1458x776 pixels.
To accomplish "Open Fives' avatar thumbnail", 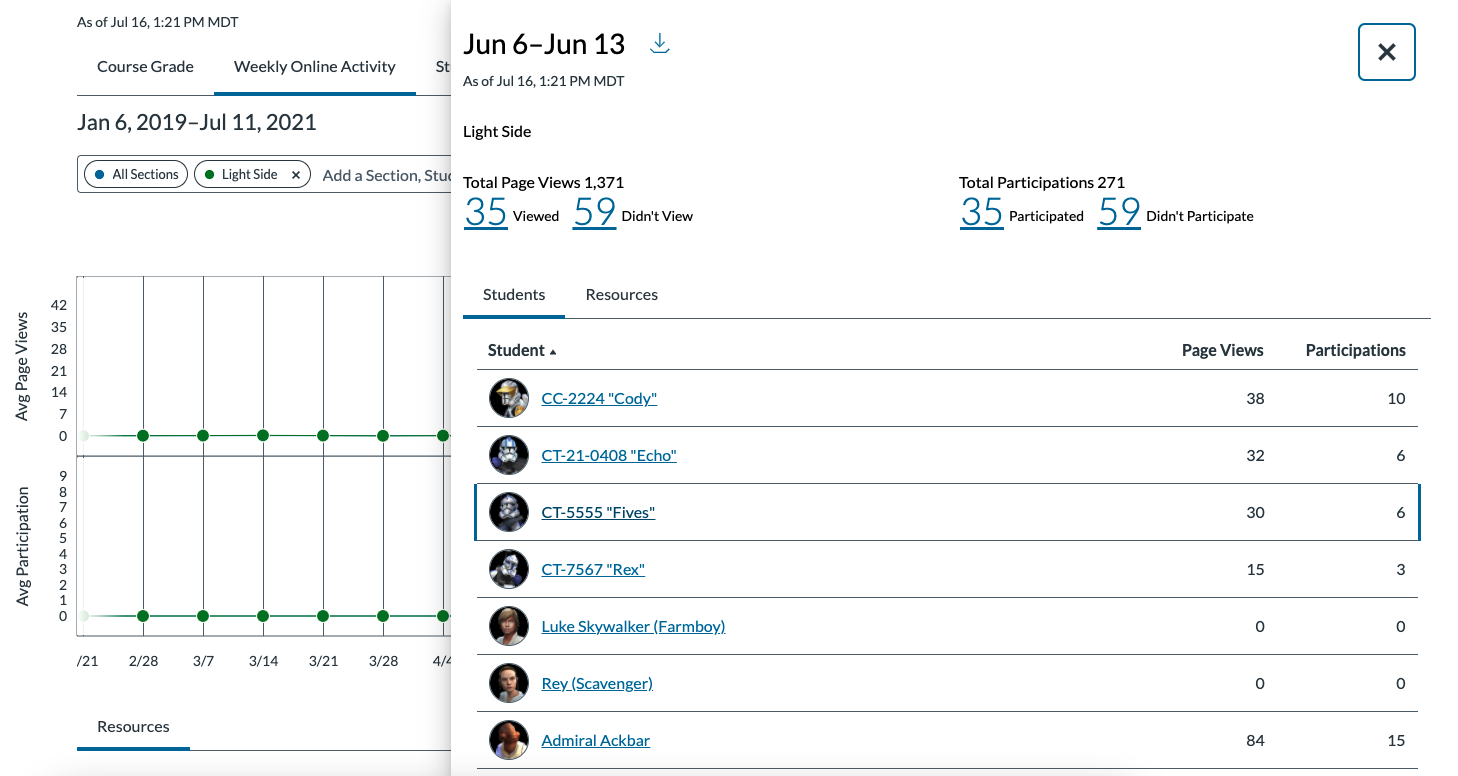I will point(509,512).
